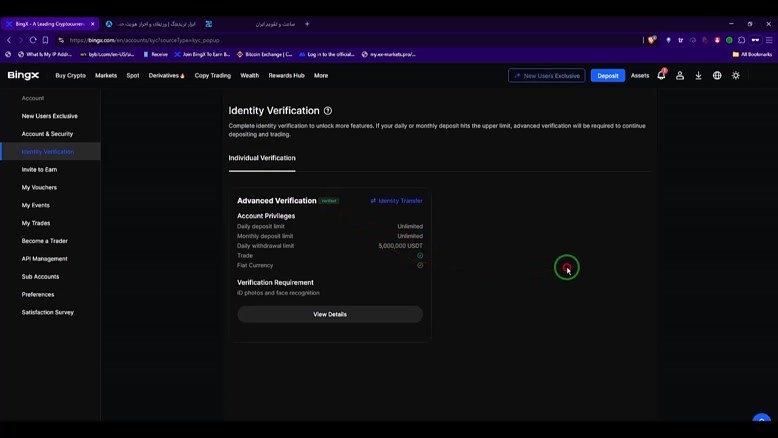This screenshot has height=438, width=778.
Task: Click the Deposit button
Action: (608, 76)
